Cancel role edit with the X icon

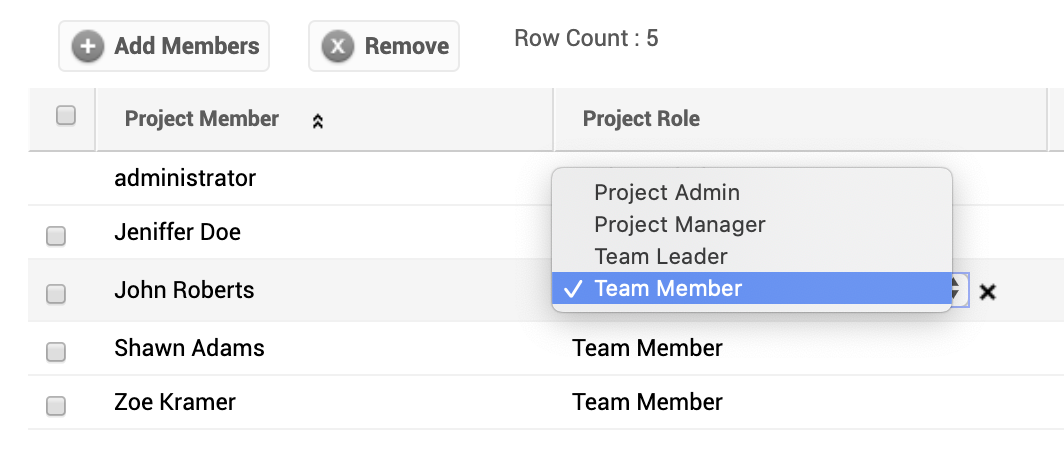pyautogui.click(x=987, y=291)
